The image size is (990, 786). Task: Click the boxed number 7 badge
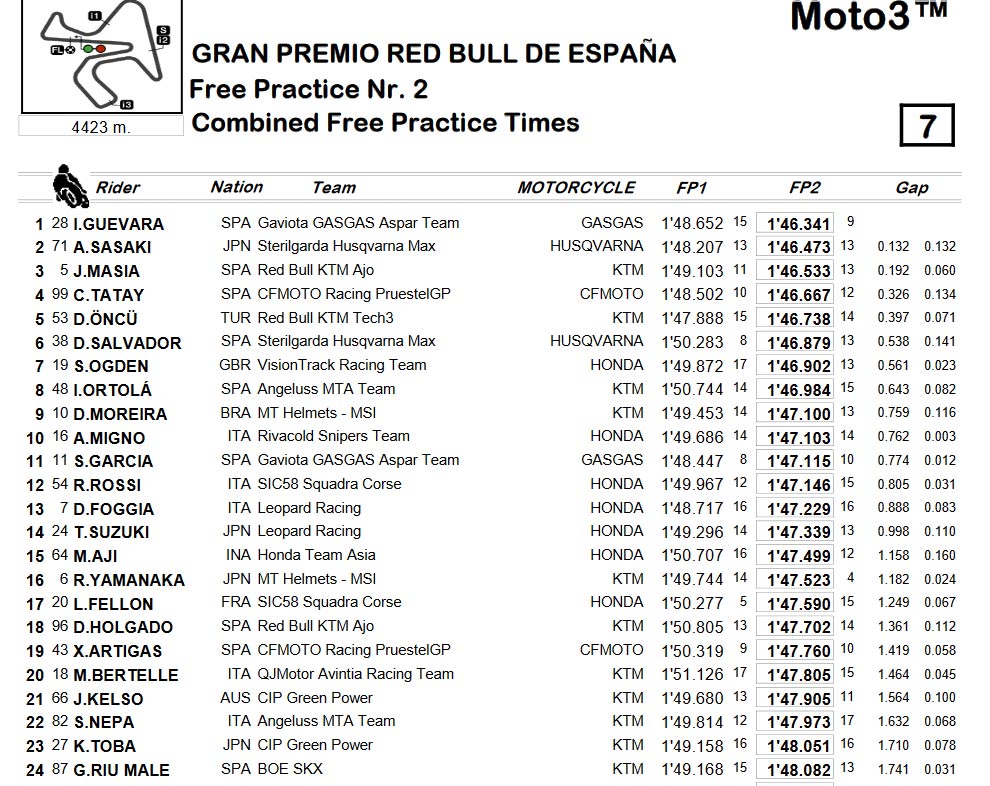point(926,125)
